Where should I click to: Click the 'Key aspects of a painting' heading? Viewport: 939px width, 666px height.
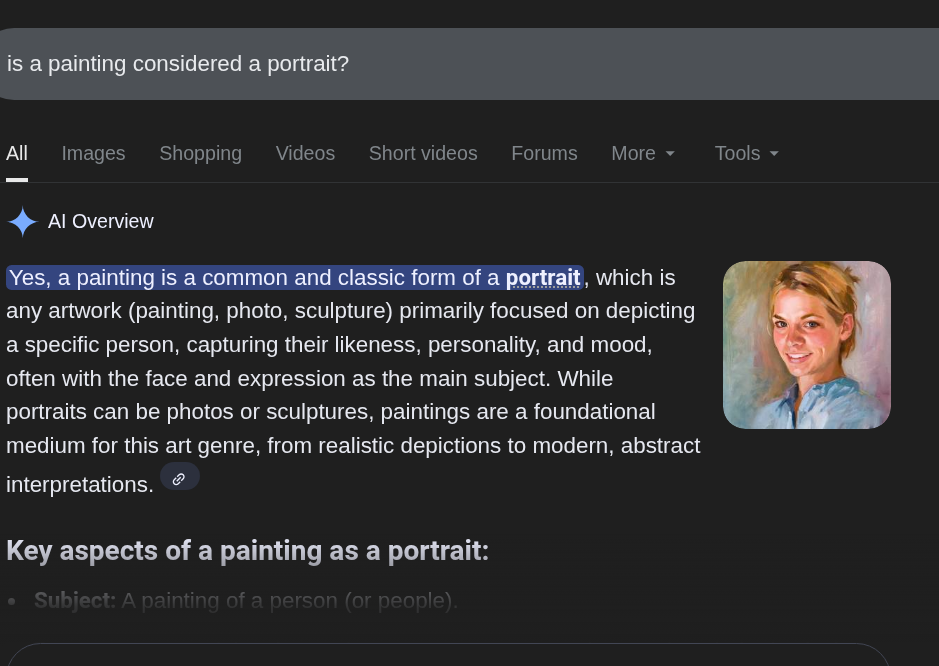[247, 550]
